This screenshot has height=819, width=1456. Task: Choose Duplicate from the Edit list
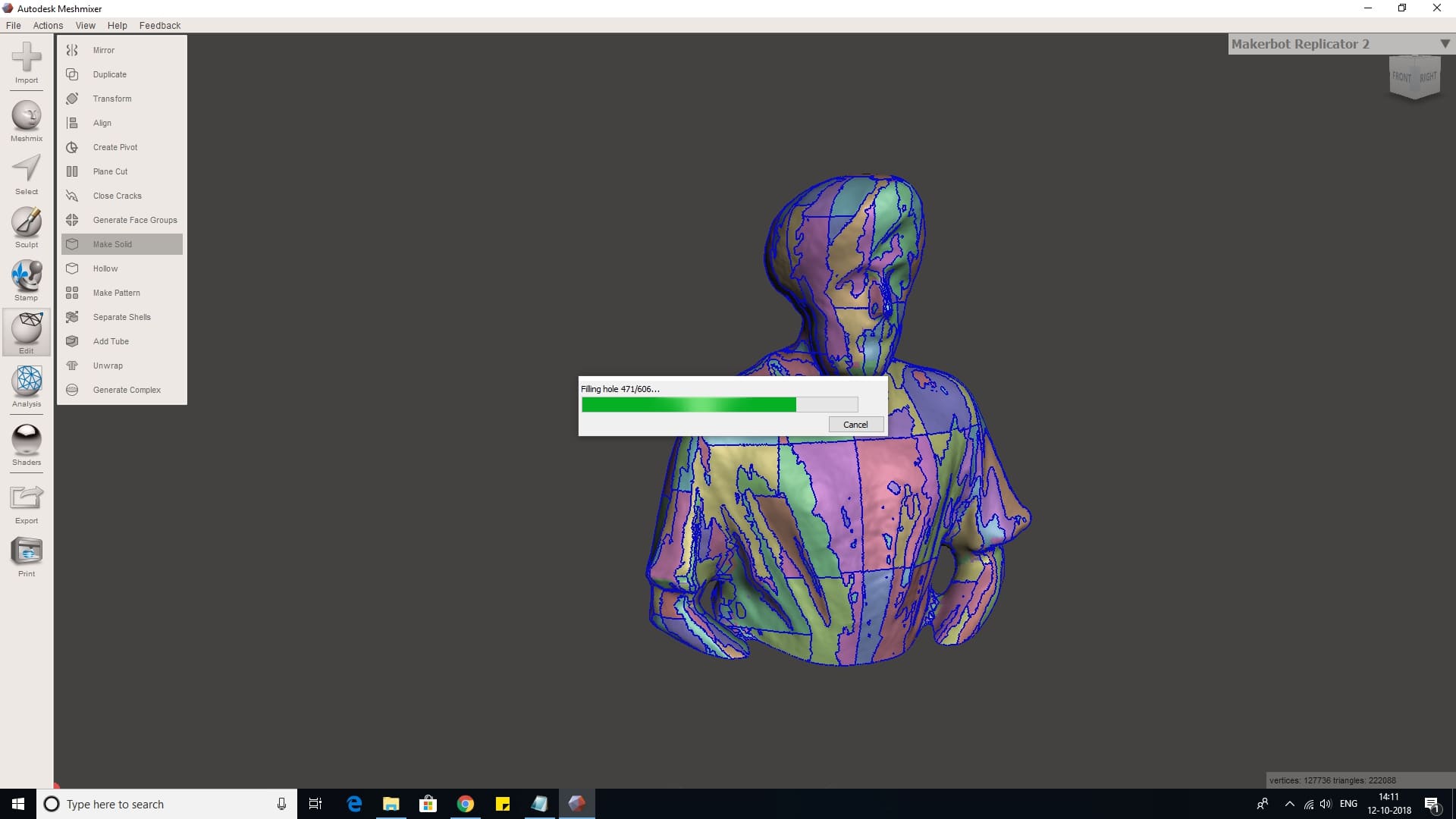pos(122,74)
